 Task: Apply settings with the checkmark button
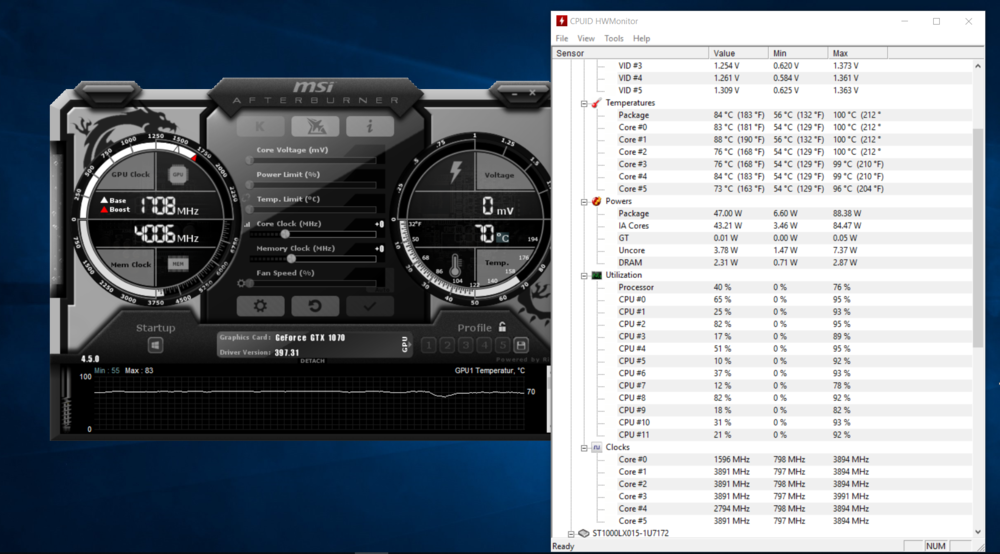click(370, 306)
